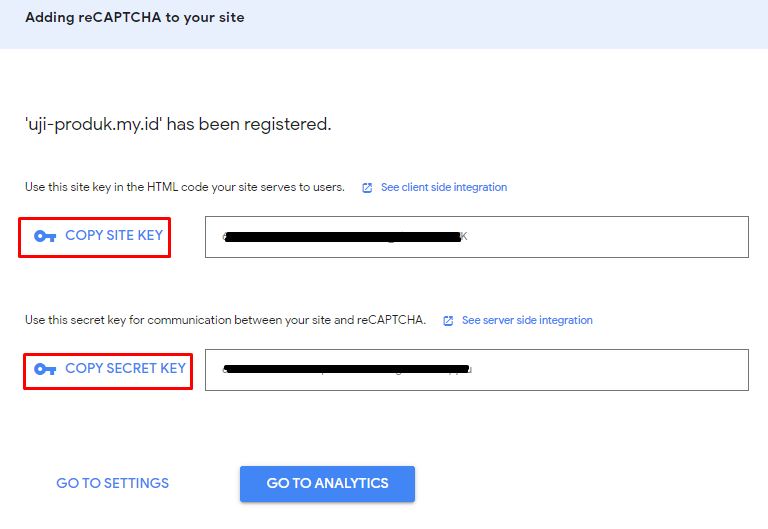Open the See server side integration link
768x529 pixels.
(x=527, y=320)
